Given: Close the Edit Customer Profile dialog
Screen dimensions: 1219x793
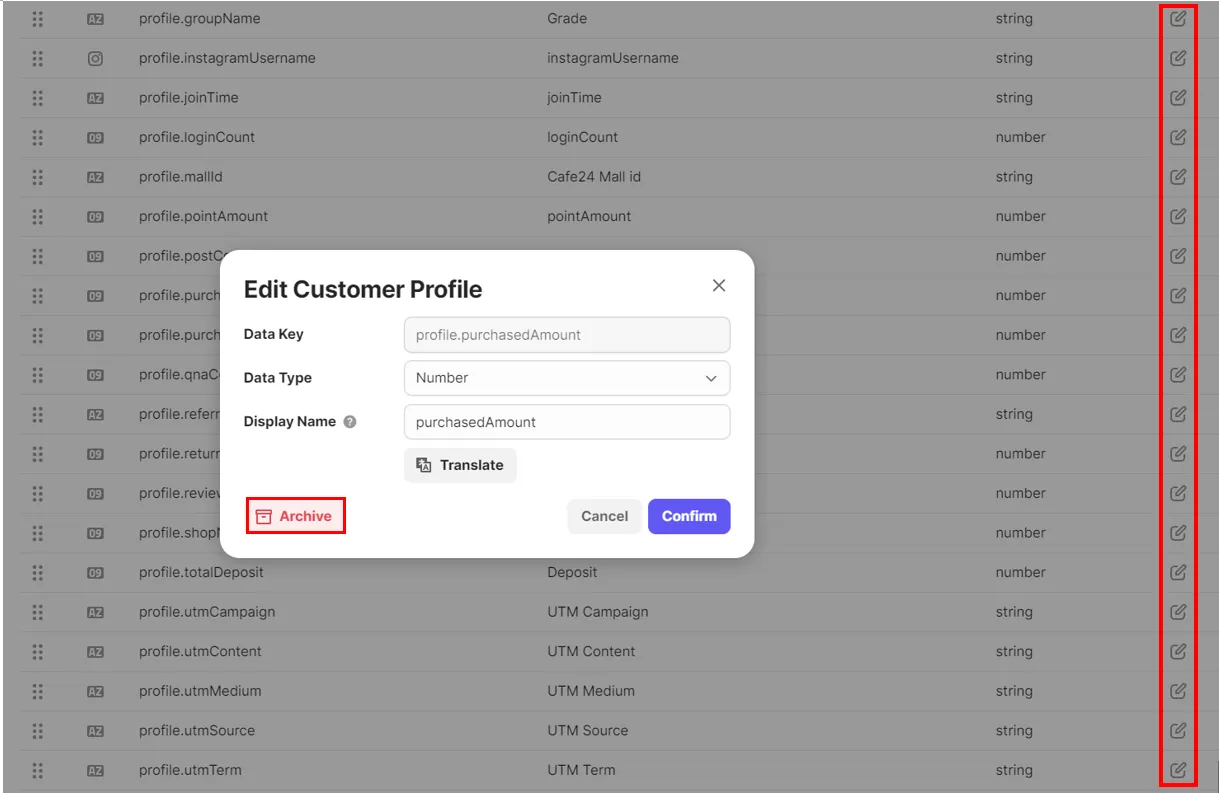Looking at the screenshot, I should coord(718,286).
